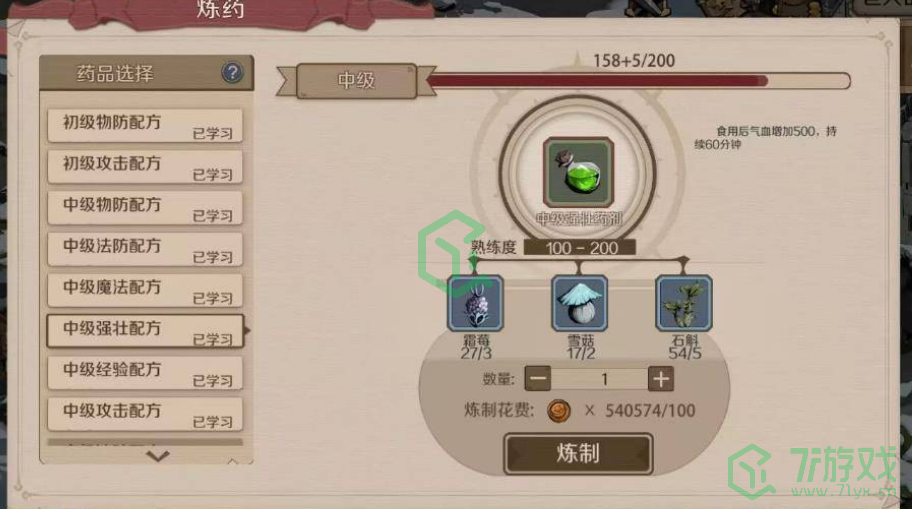Choose 中级魔法配方 recipe
Viewport: 912px width, 509px height.
145,290
